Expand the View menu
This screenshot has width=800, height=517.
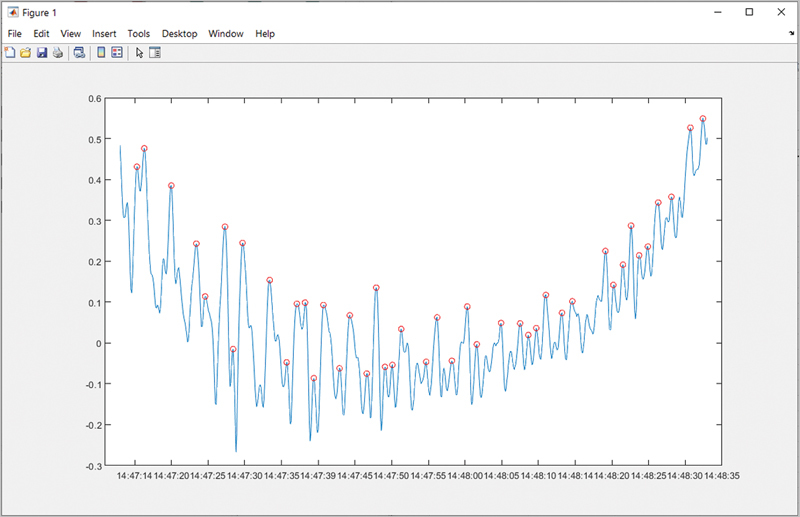(x=70, y=33)
